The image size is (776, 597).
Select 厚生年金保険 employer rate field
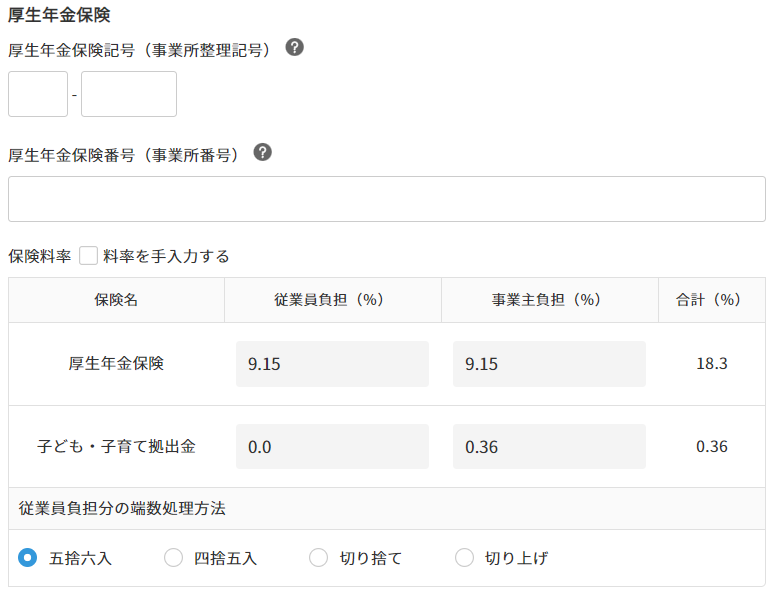549,364
